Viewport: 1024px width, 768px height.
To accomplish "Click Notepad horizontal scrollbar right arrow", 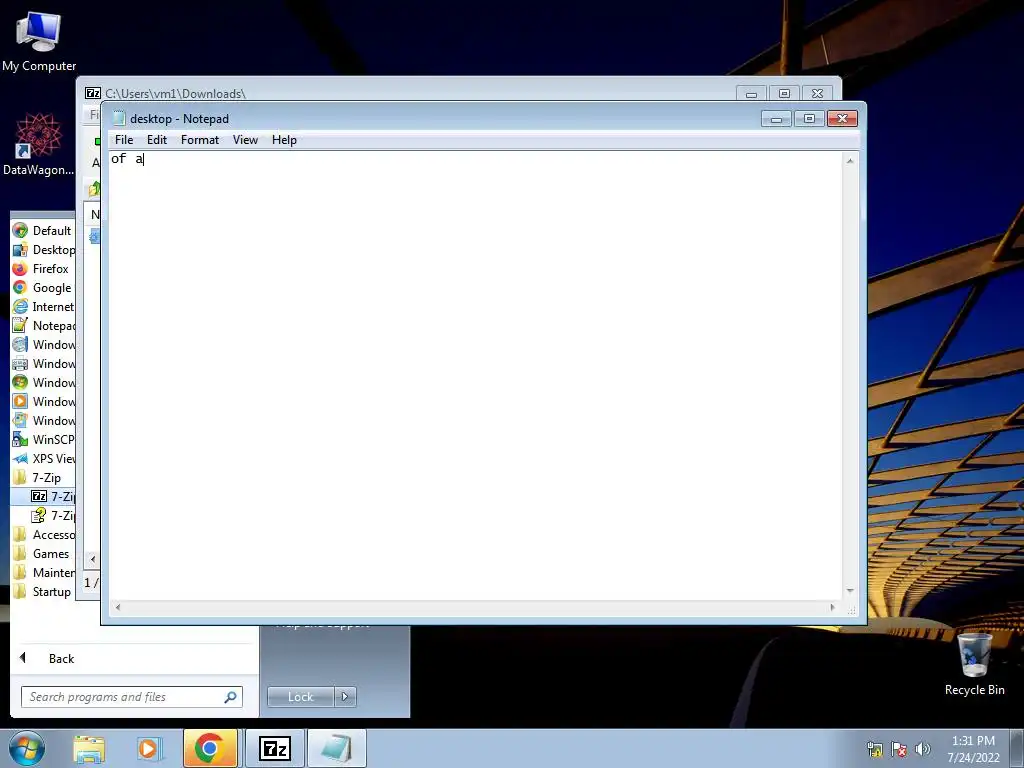I will click(x=833, y=607).
